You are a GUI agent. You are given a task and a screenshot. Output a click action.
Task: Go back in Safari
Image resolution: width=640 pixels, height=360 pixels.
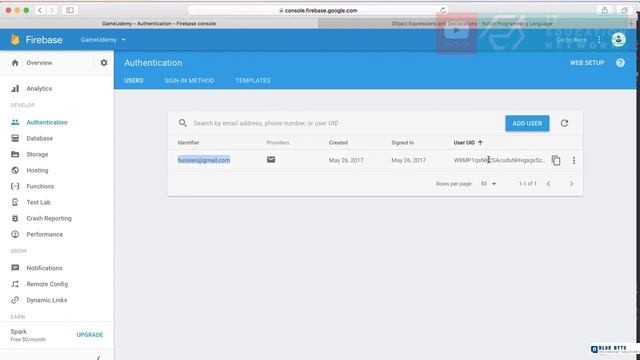[x=40, y=10]
